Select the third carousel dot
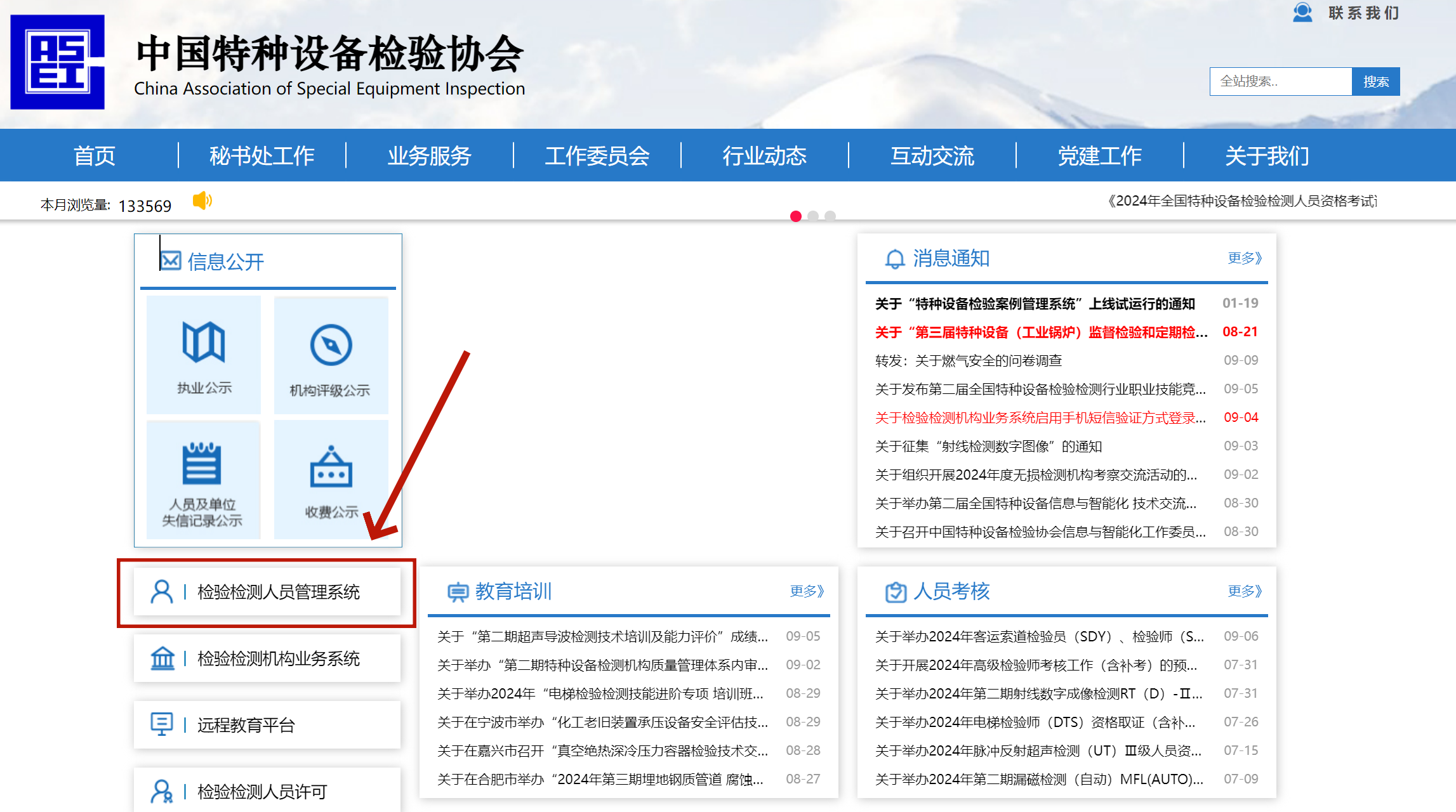Screen dimensions: 1456x812 (x=830, y=216)
